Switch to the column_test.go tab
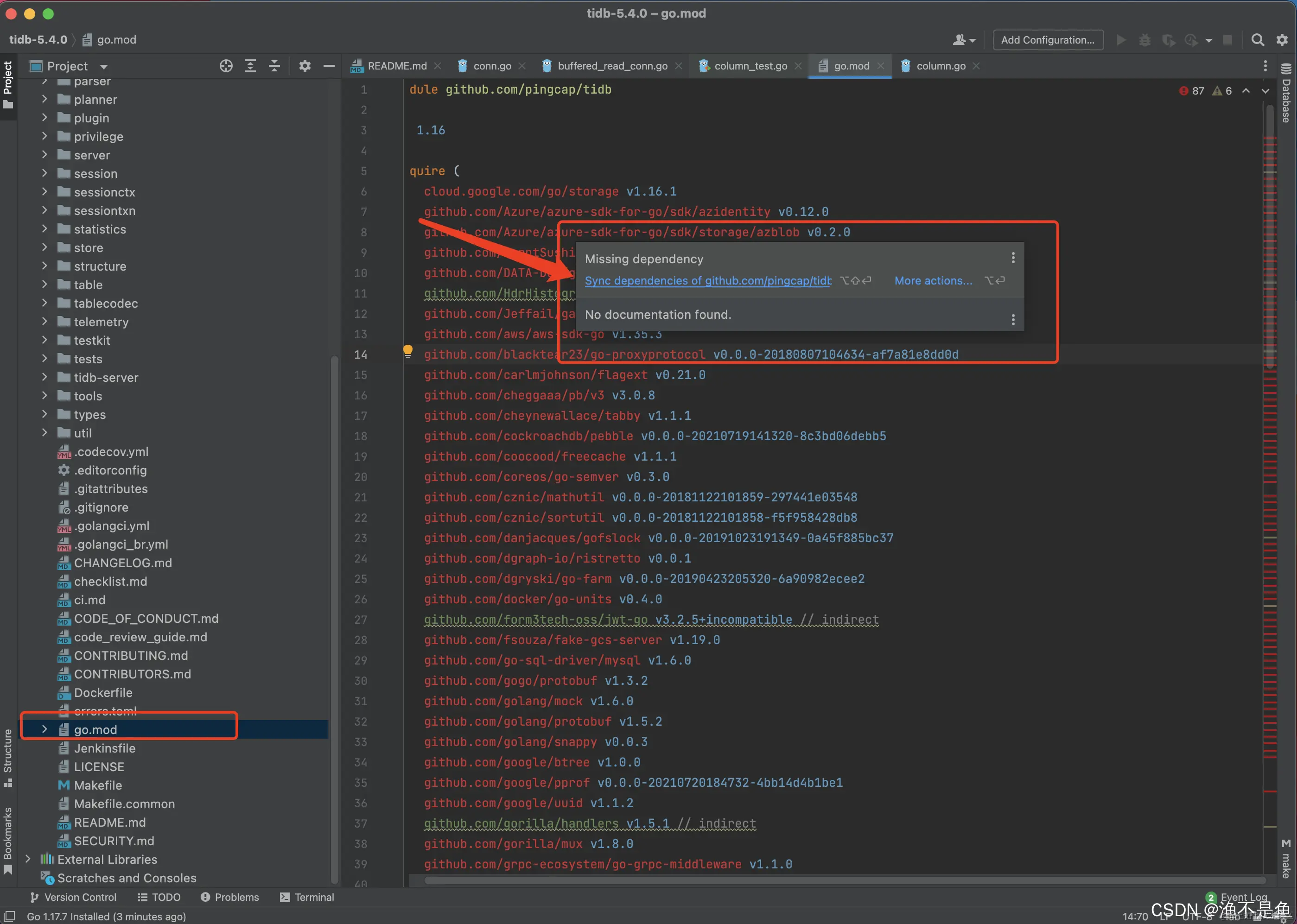 (750, 66)
